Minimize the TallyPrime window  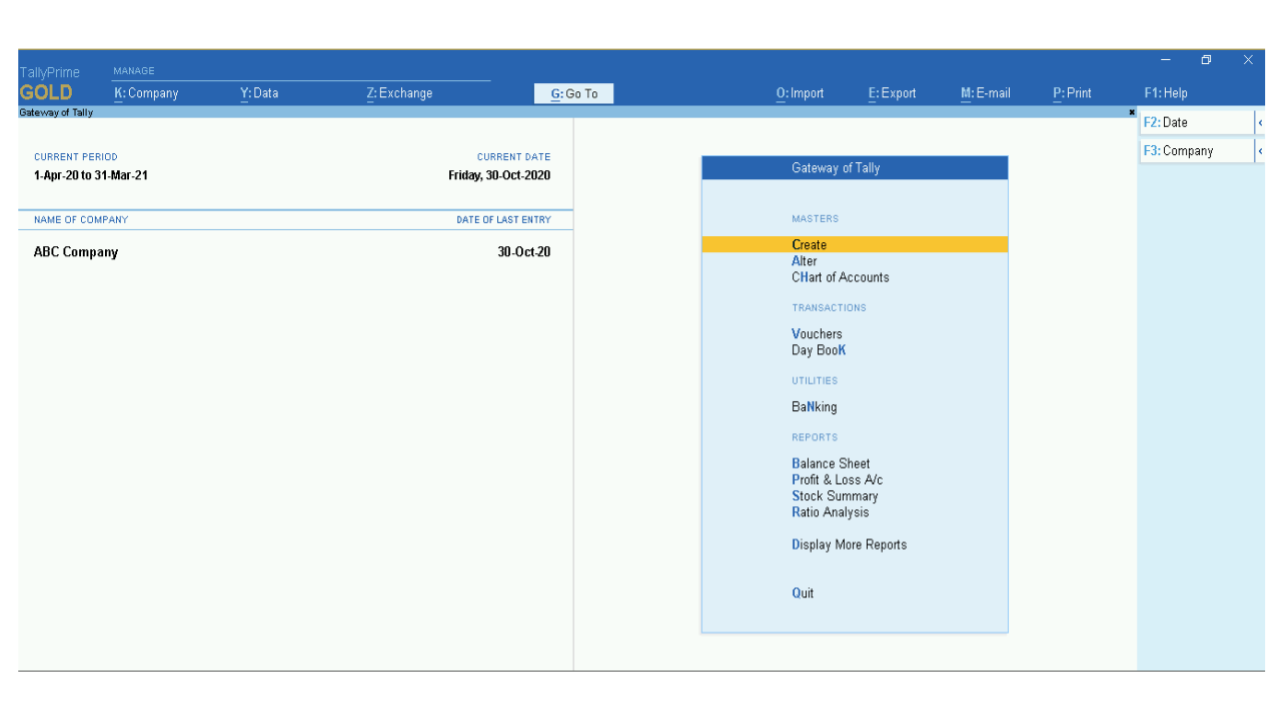coord(1165,60)
